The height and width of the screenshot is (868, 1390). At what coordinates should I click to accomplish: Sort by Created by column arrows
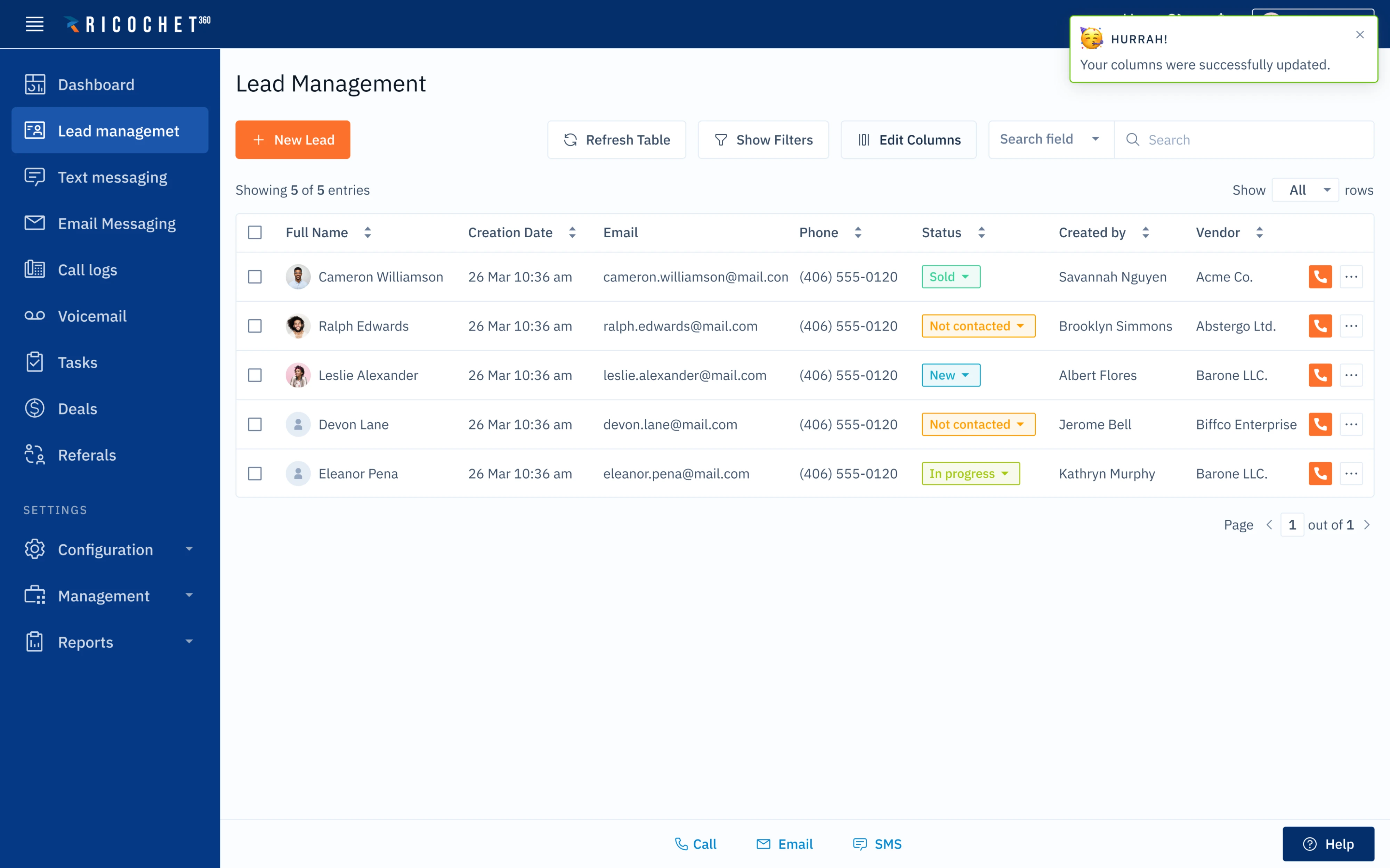point(1145,232)
